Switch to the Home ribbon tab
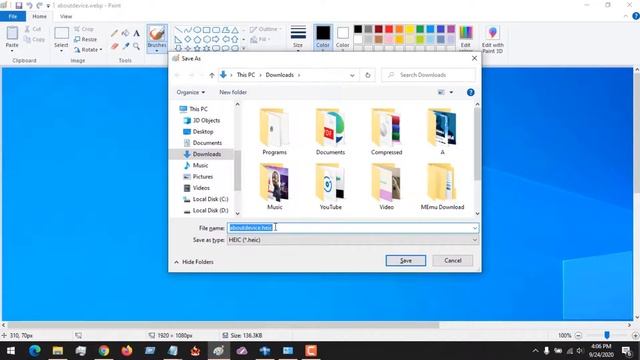The height and width of the screenshot is (360, 640). [39, 16]
